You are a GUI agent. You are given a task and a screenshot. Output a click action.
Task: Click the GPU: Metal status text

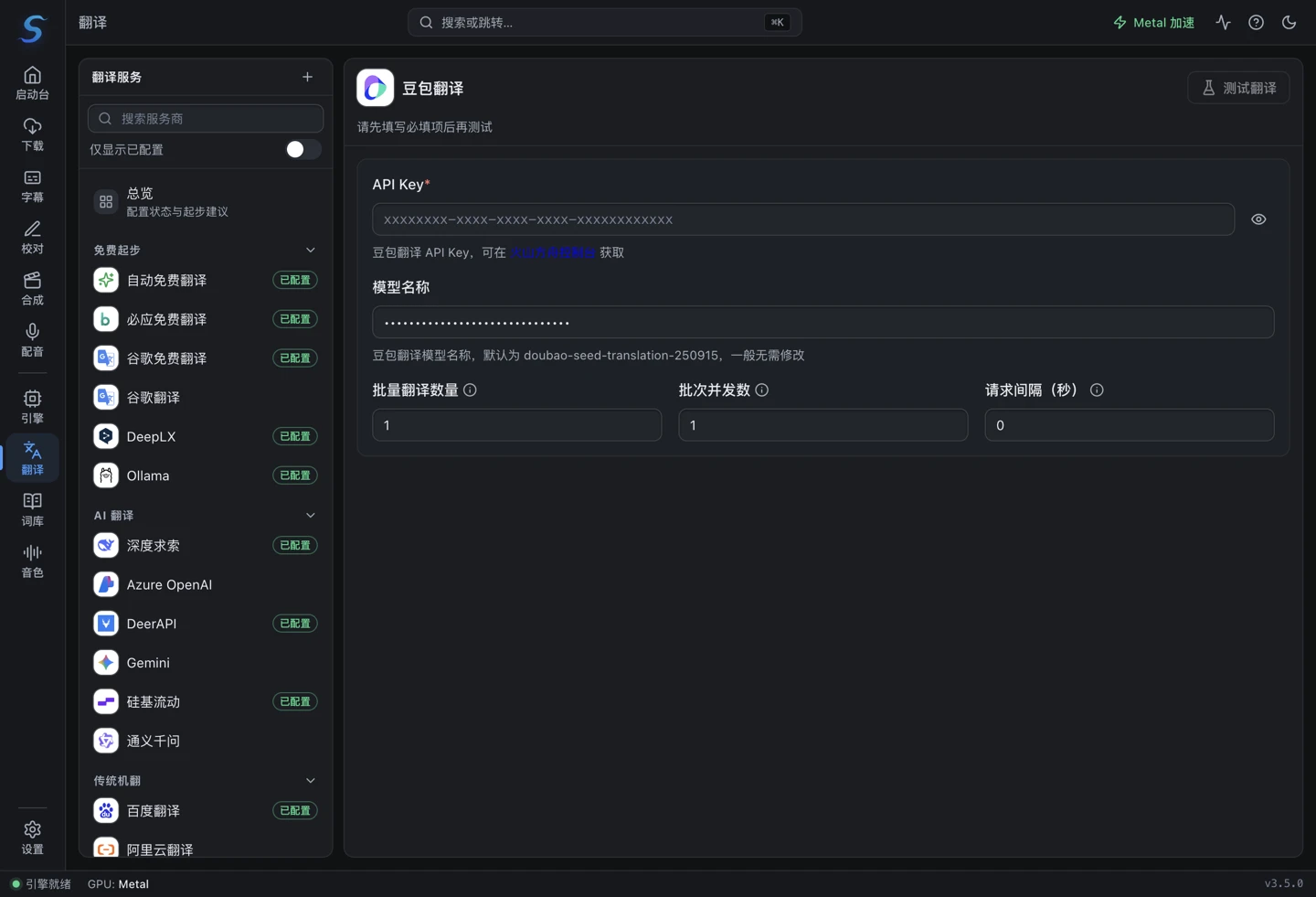[118, 884]
